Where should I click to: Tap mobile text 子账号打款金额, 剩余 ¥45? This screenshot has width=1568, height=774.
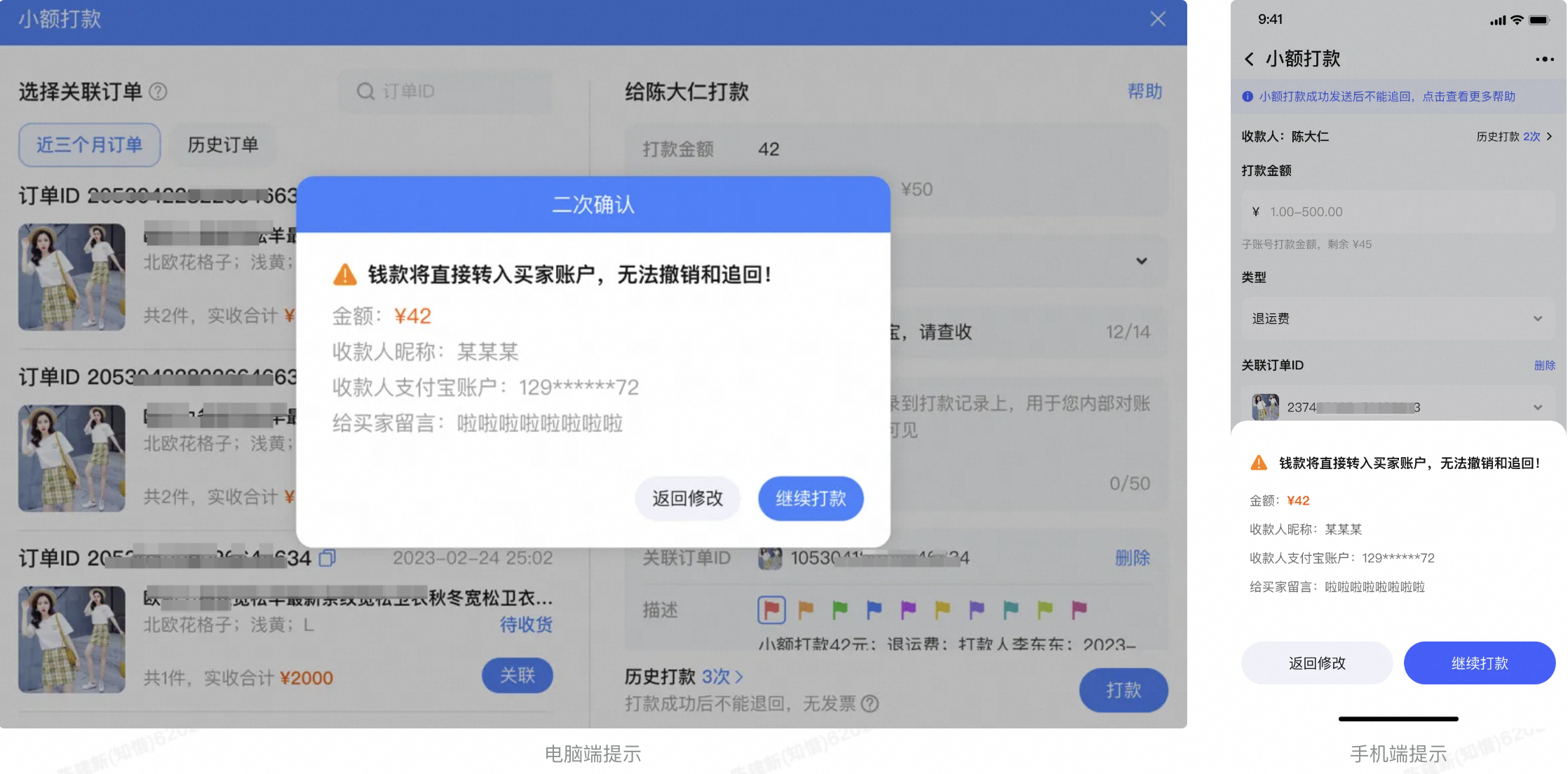click(1306, 244)
